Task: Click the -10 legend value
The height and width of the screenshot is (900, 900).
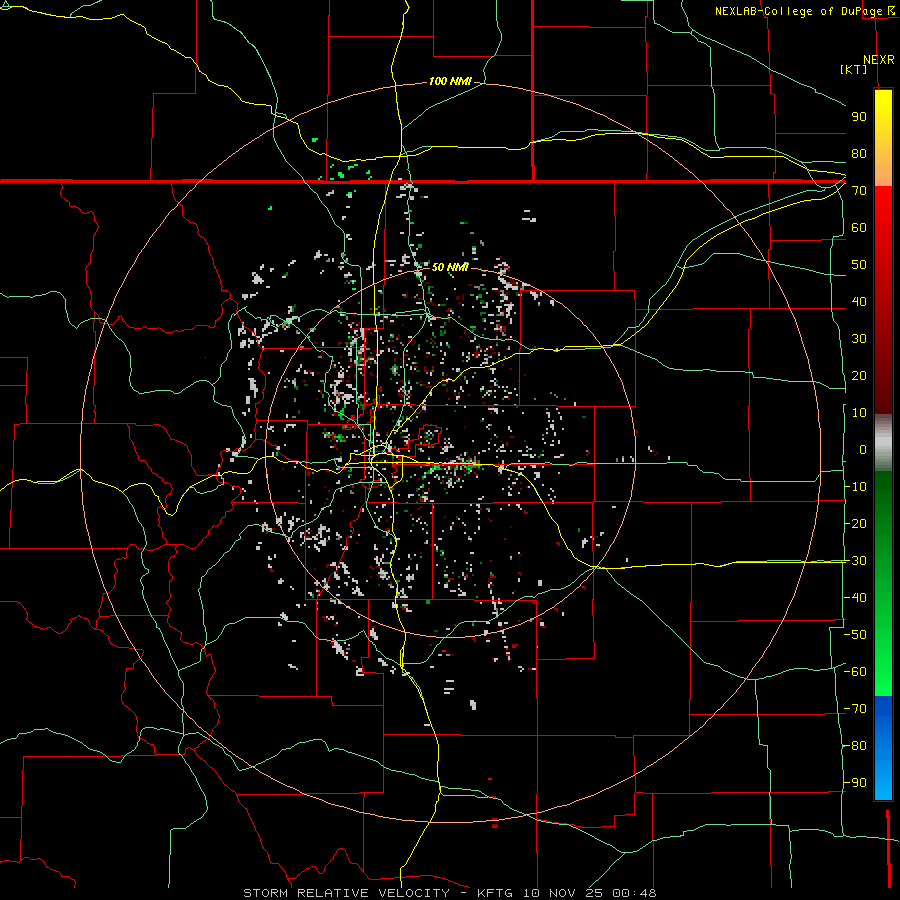Action: [x=855, y=487]
